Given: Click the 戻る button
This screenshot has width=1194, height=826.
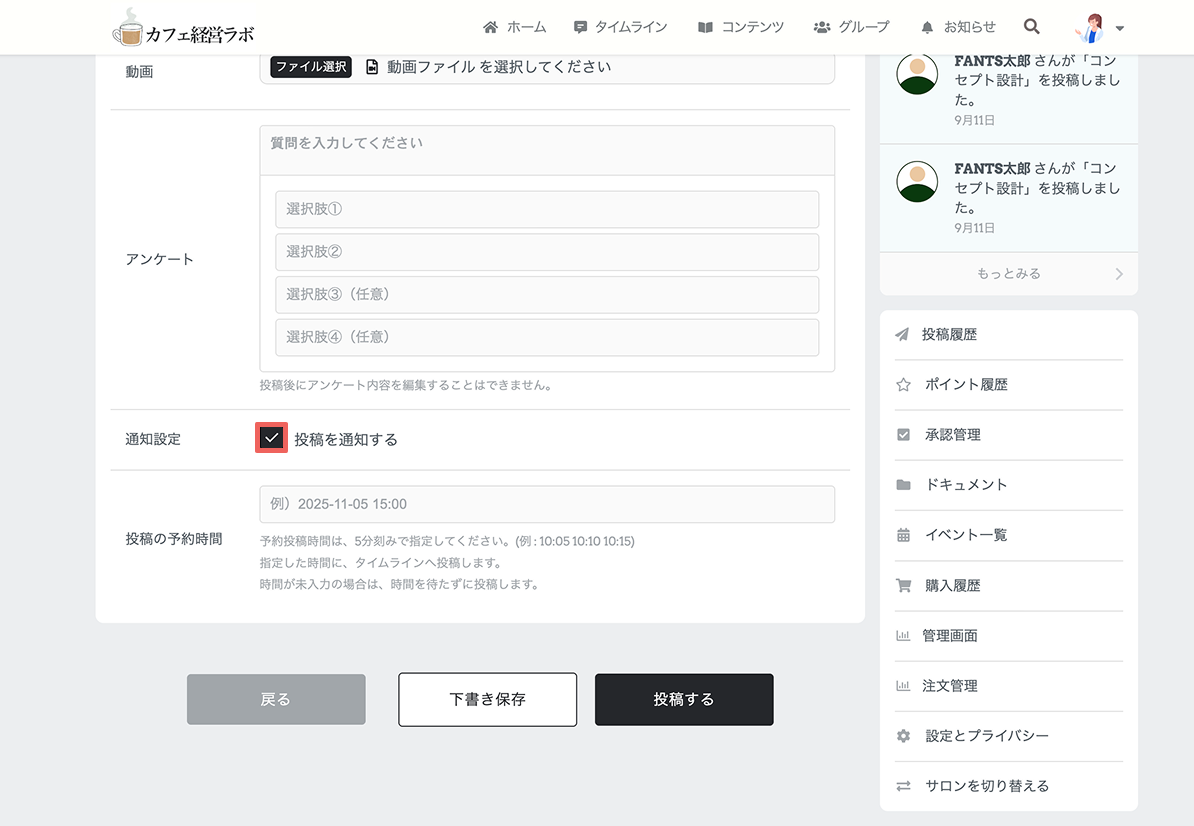Looking at the screenshot, I should pyautogui.click(x=276, y=699).
